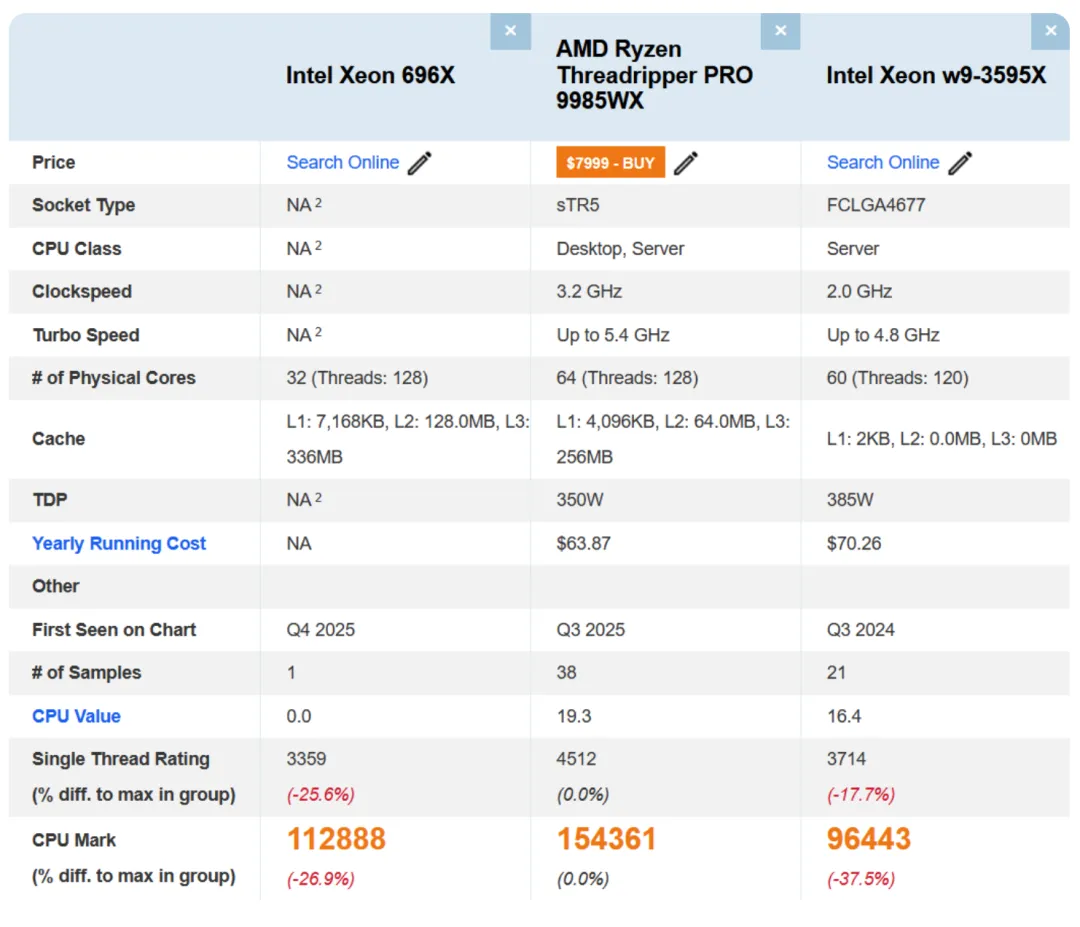Search Online for Intel Xeon w9-3595X pricing
Image resolution: width=1080 pixels, height=927 pixels.
(x=883, y=161)
